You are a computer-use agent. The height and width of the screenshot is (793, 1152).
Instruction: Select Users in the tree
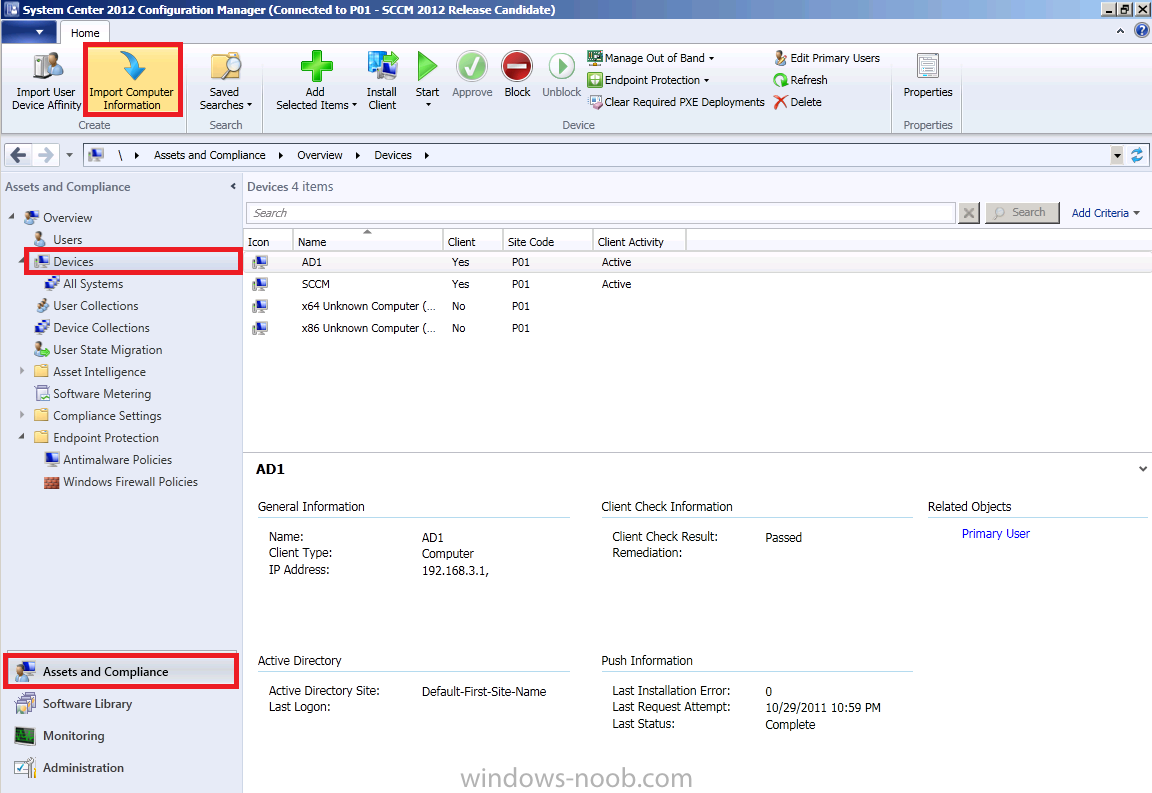[x=68, y=240]
